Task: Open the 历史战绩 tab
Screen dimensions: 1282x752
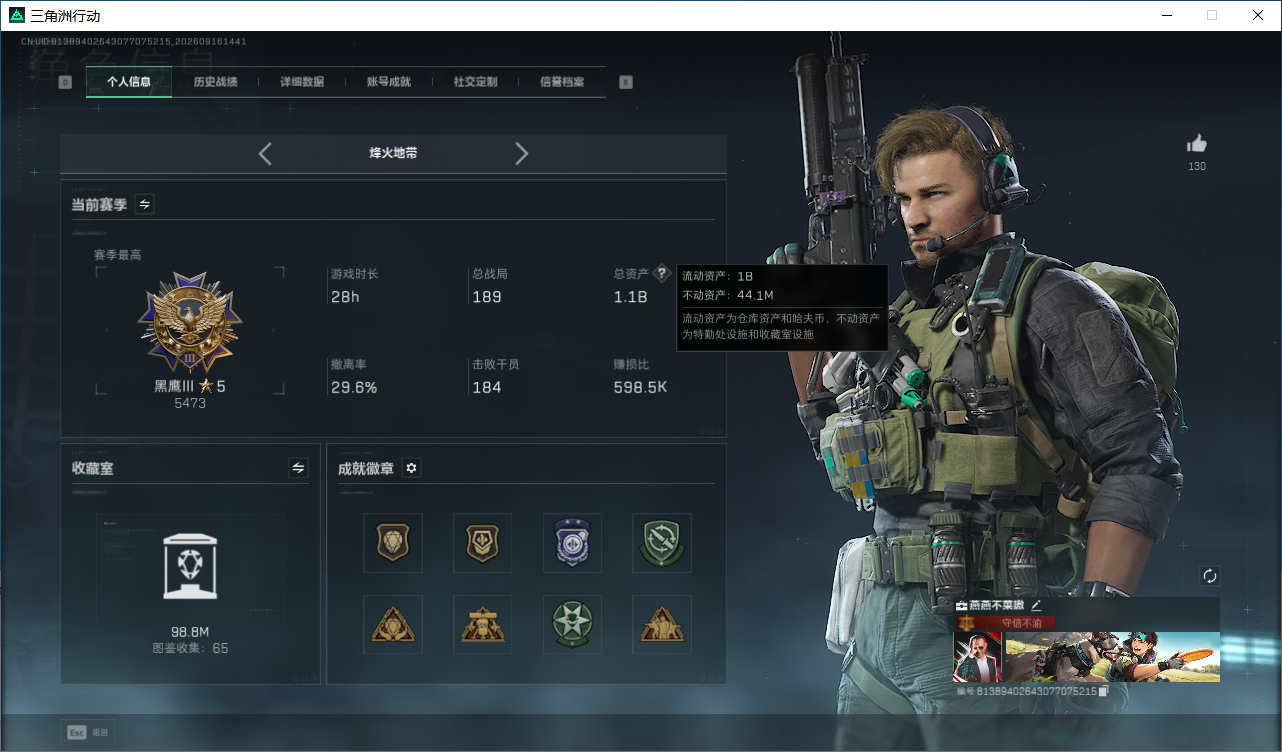Action: click(215, 82)
